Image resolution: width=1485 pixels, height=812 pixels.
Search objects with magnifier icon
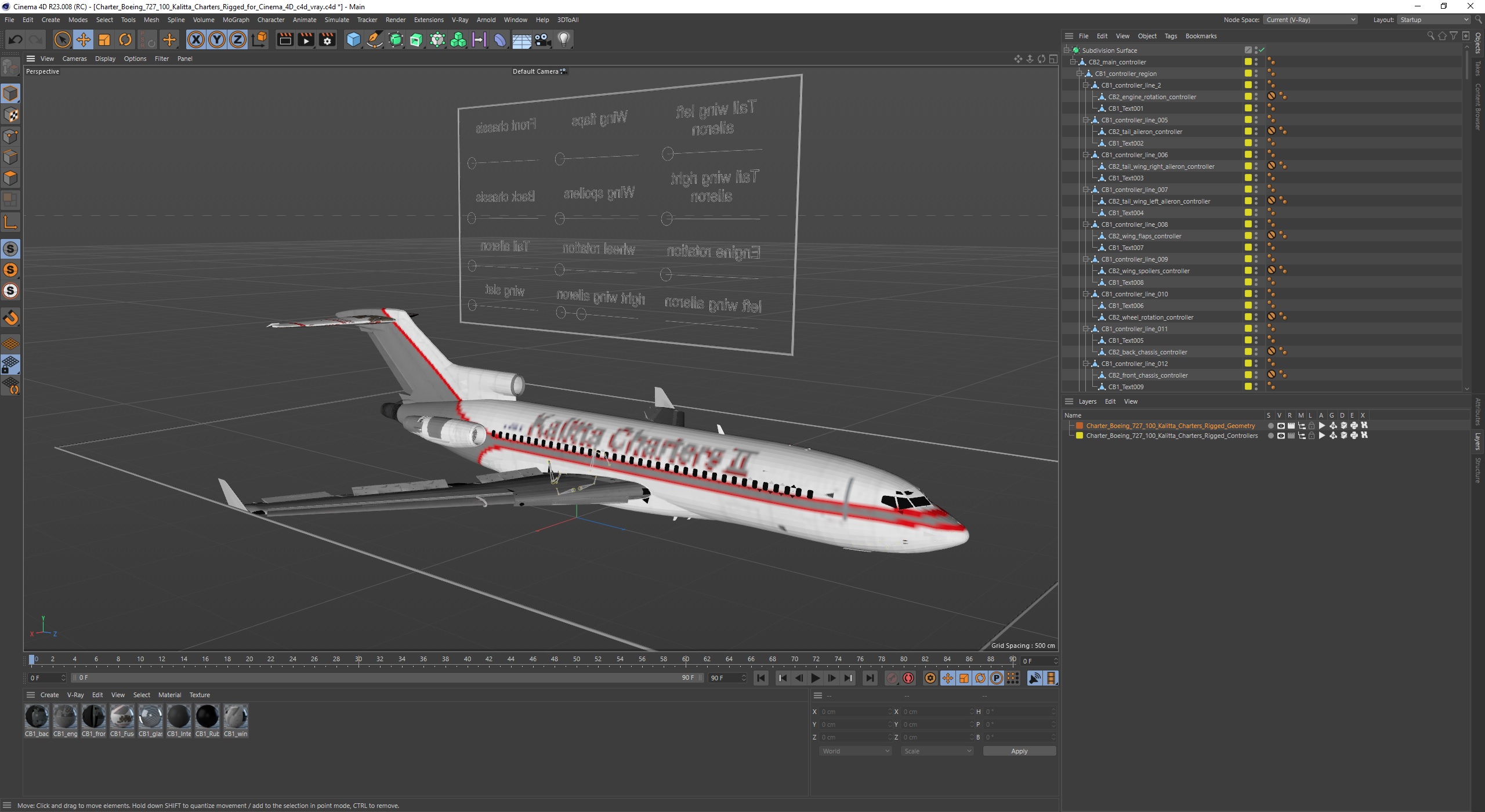[x=1430, y=36]
